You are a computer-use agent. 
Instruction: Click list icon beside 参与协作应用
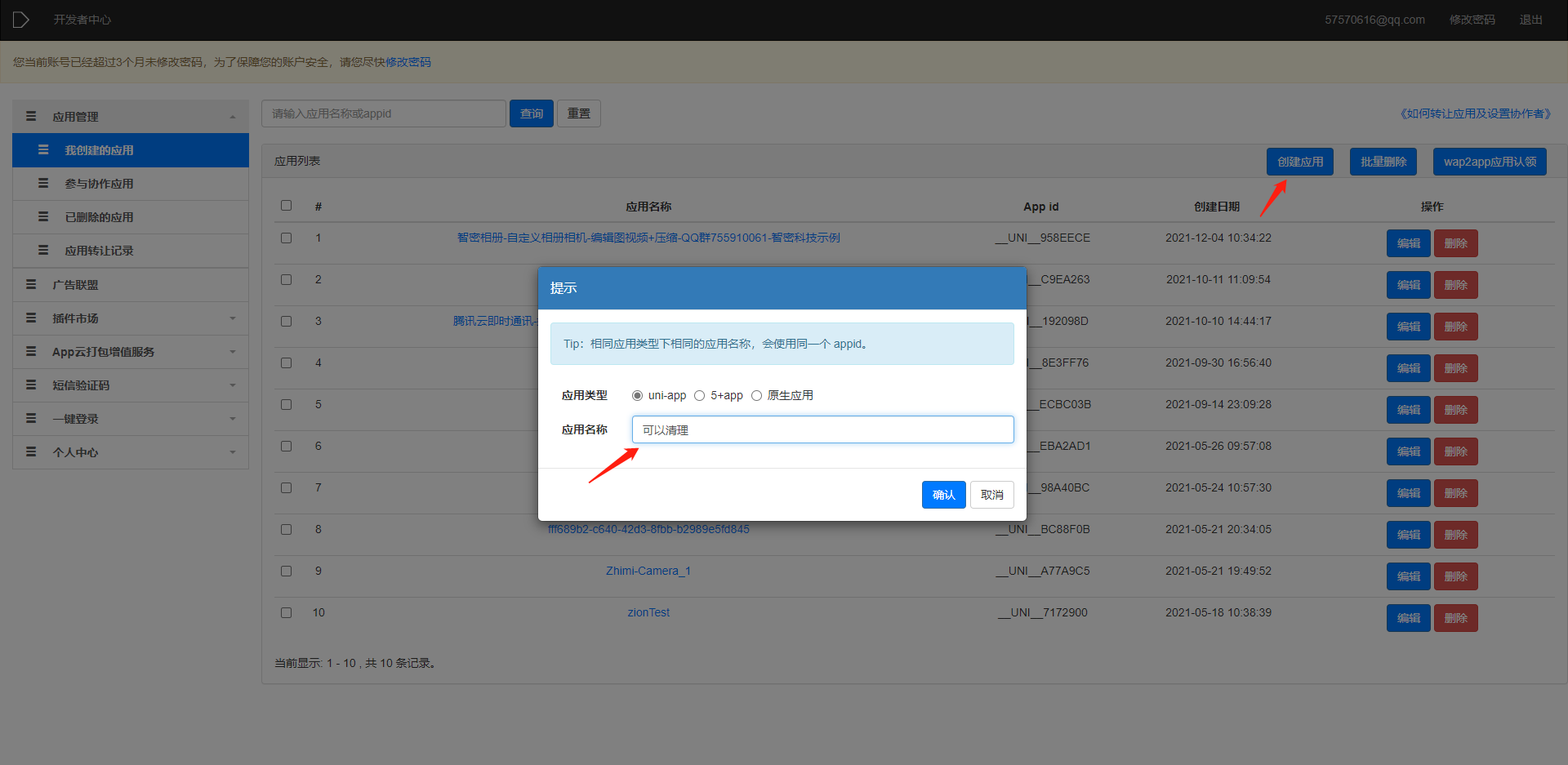pyautogui.click(x=43, y=184)
